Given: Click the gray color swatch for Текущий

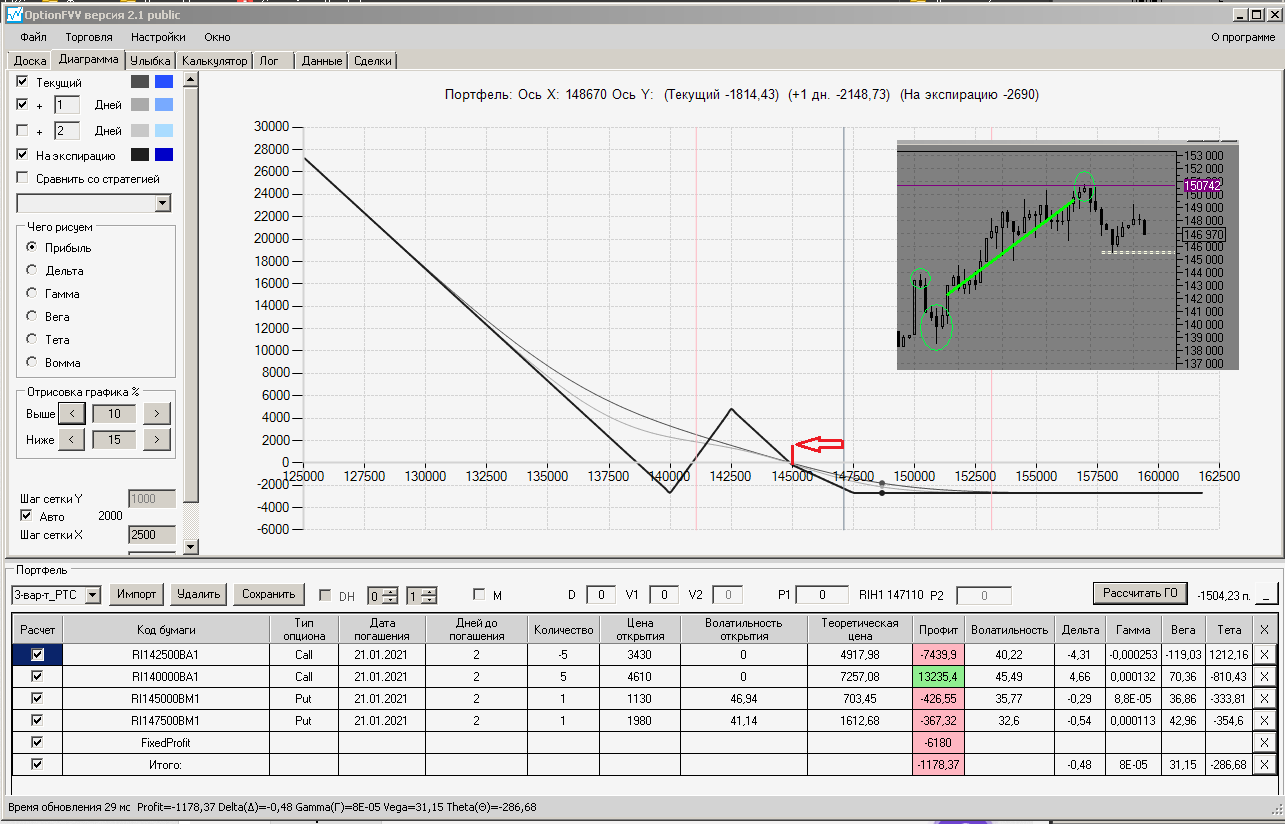Looking at the screenshot, I should pos(139,82).
